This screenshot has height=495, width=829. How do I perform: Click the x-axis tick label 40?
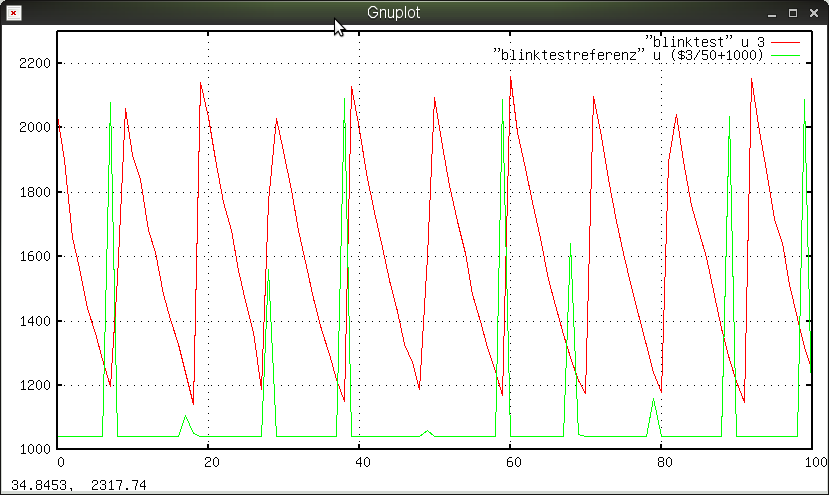click(360, 463)
